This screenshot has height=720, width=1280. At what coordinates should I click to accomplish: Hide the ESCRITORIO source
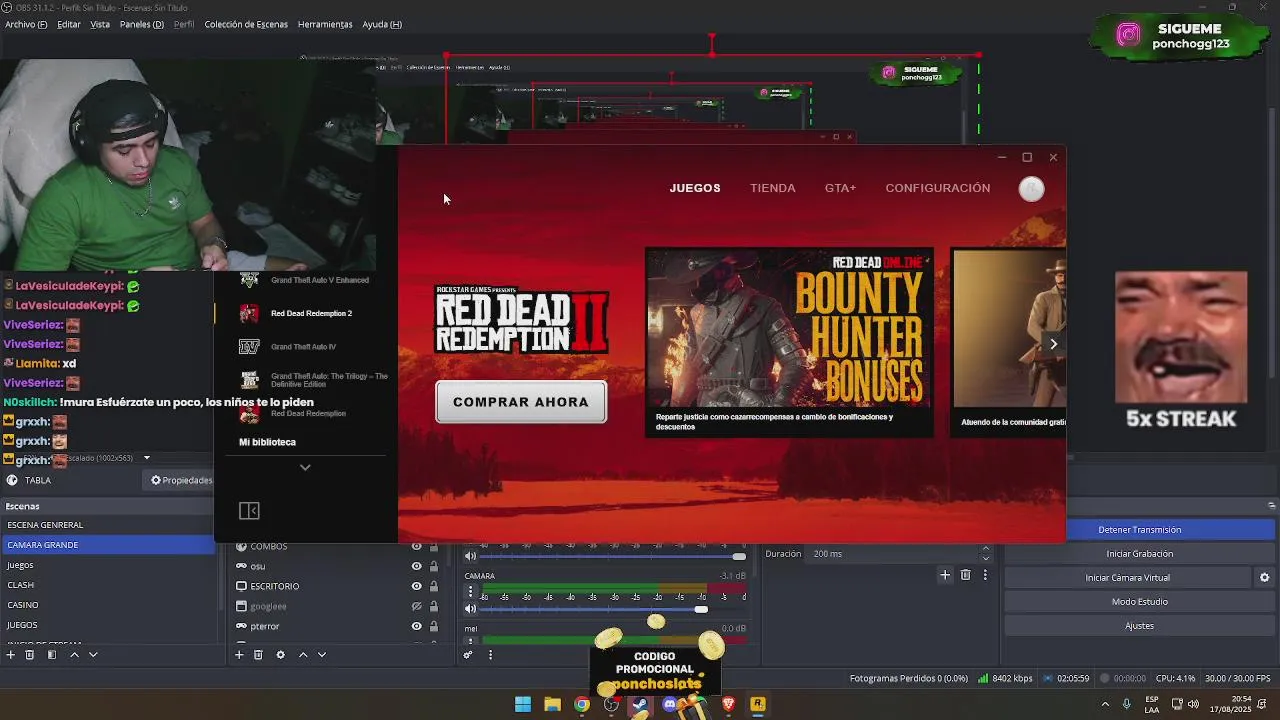(416, 586)
